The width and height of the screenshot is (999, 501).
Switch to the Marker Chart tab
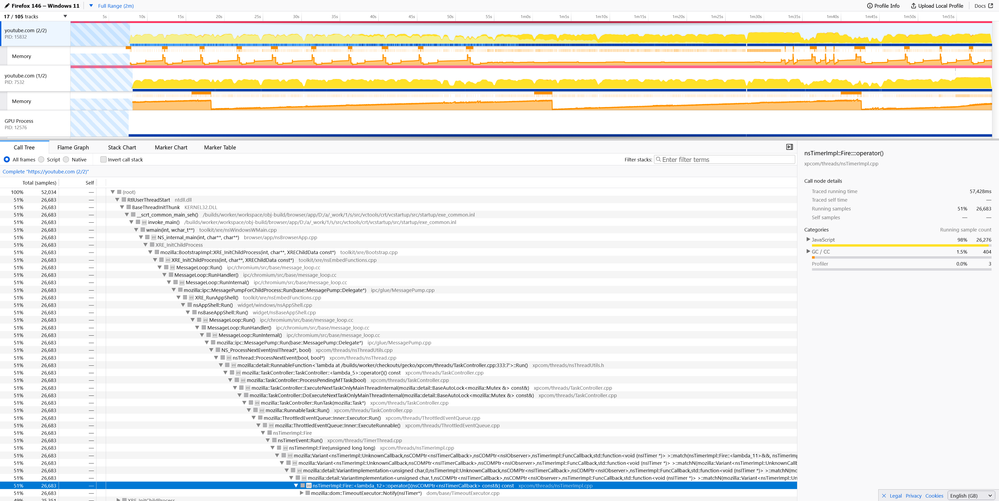[x=171, y=147]
